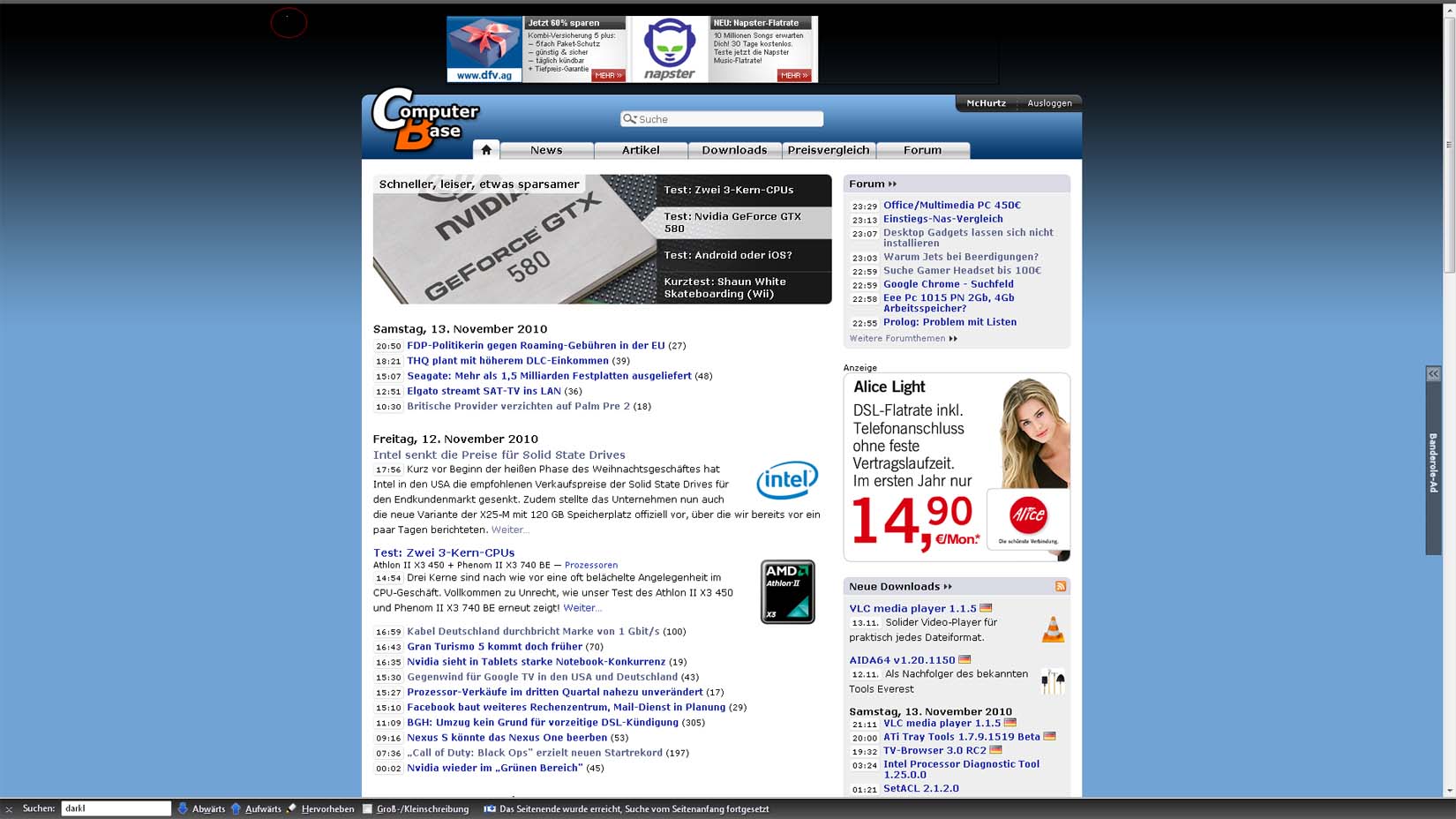This screenshot has height=819, width=1456.
Task: Open Intel Processor Diagnostic Tool download
Action: (x=961, y=769)
